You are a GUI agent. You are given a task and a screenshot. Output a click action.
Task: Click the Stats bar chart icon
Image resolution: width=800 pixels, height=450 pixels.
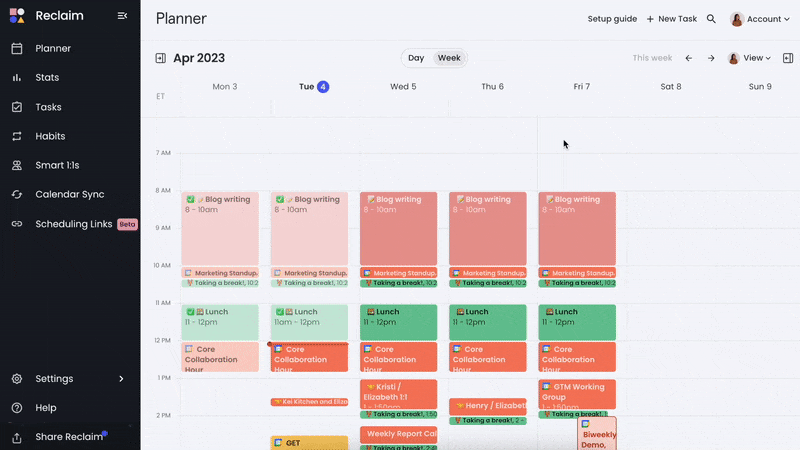[17, 78]
